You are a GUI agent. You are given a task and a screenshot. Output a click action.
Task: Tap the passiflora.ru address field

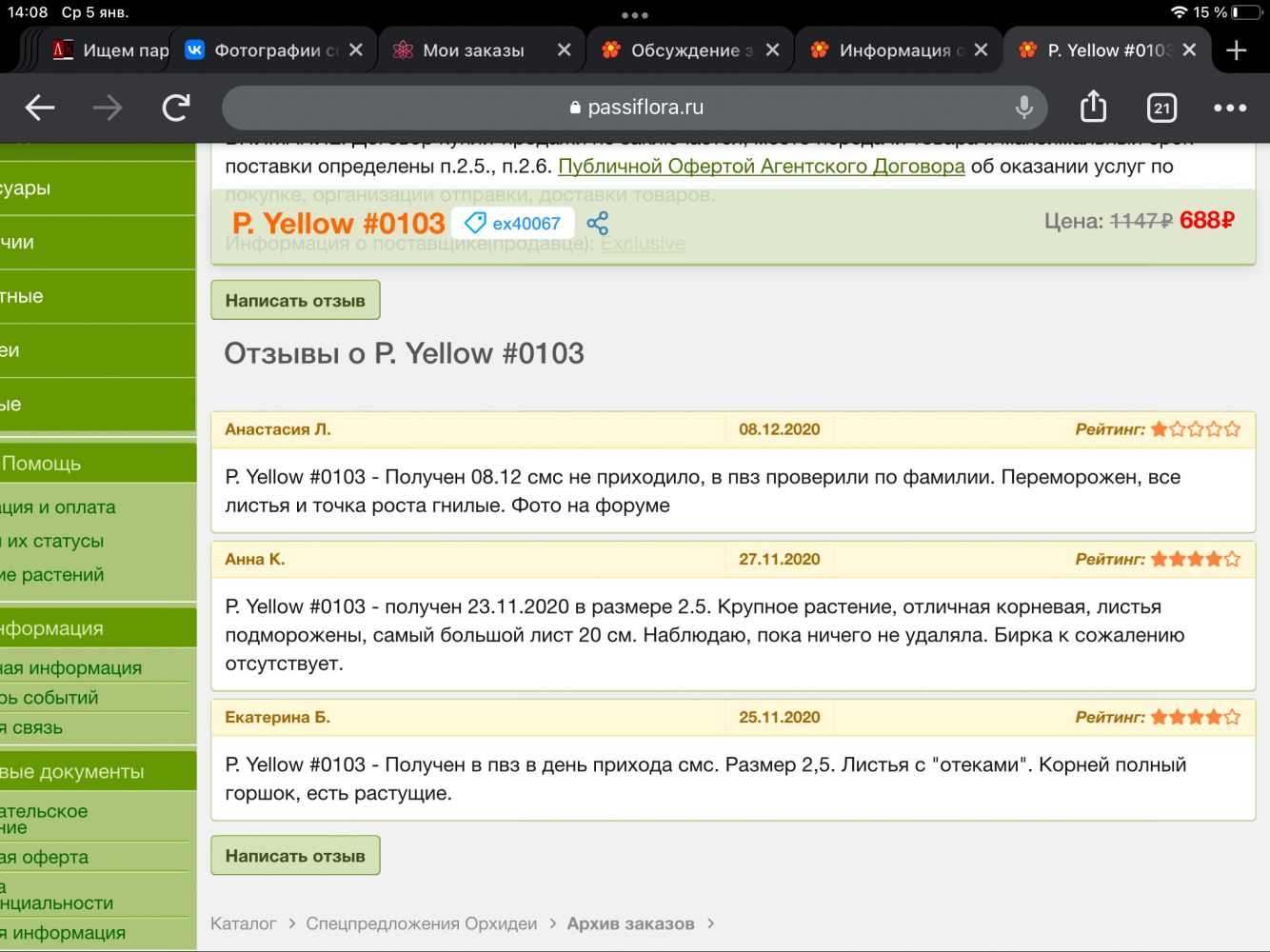(635, 108)
